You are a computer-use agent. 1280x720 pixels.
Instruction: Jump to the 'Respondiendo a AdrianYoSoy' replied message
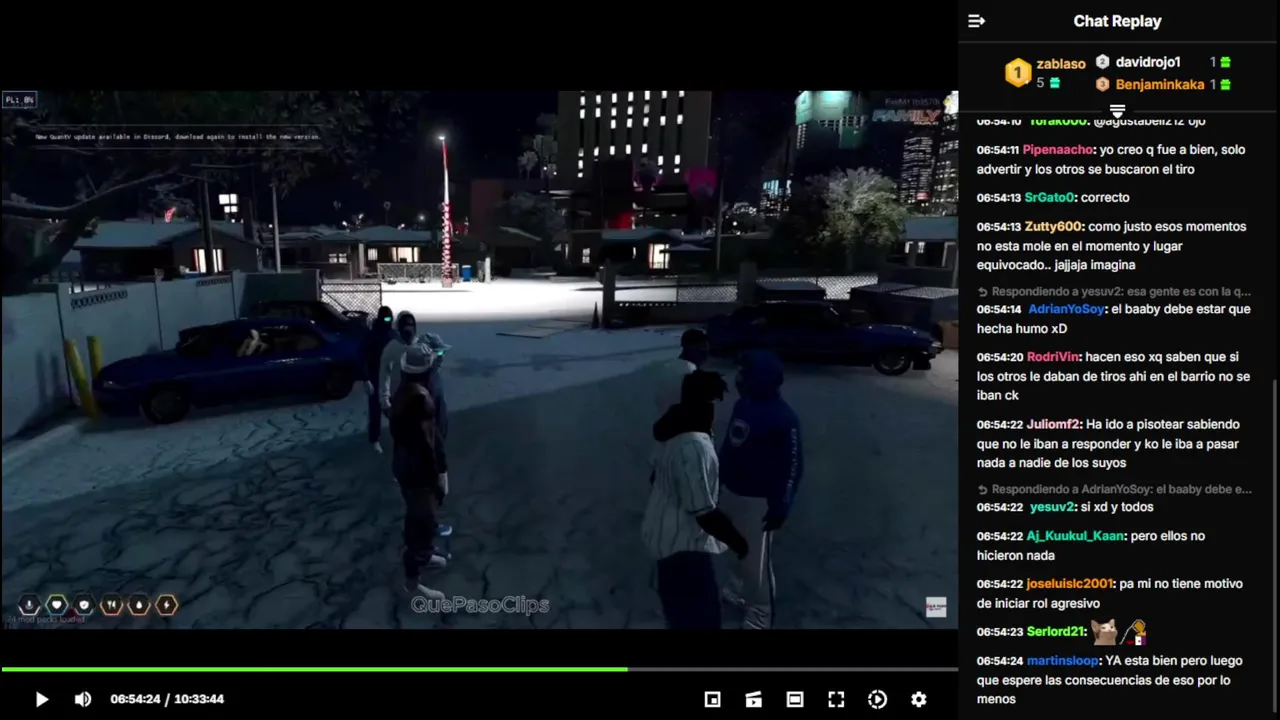pos(1114,489)
